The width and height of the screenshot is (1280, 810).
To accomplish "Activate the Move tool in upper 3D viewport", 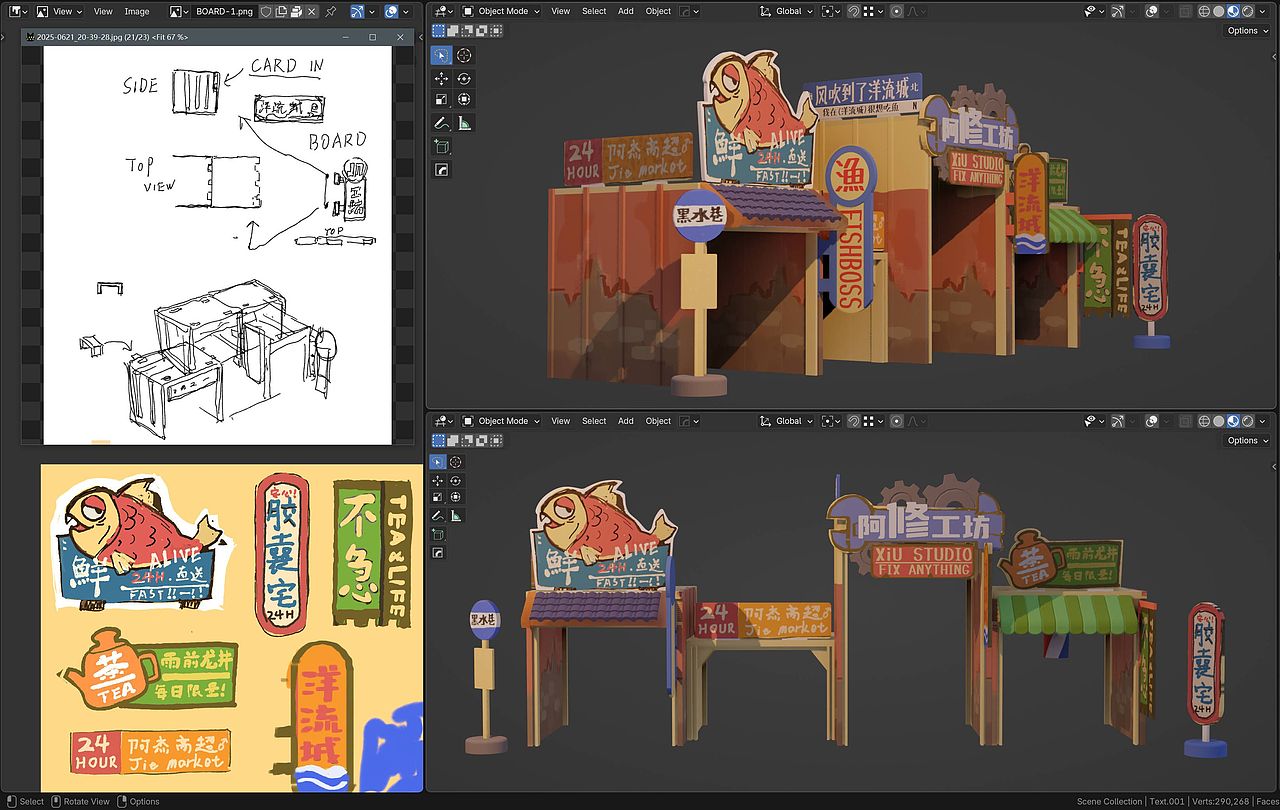I will (x=441, y=78).
